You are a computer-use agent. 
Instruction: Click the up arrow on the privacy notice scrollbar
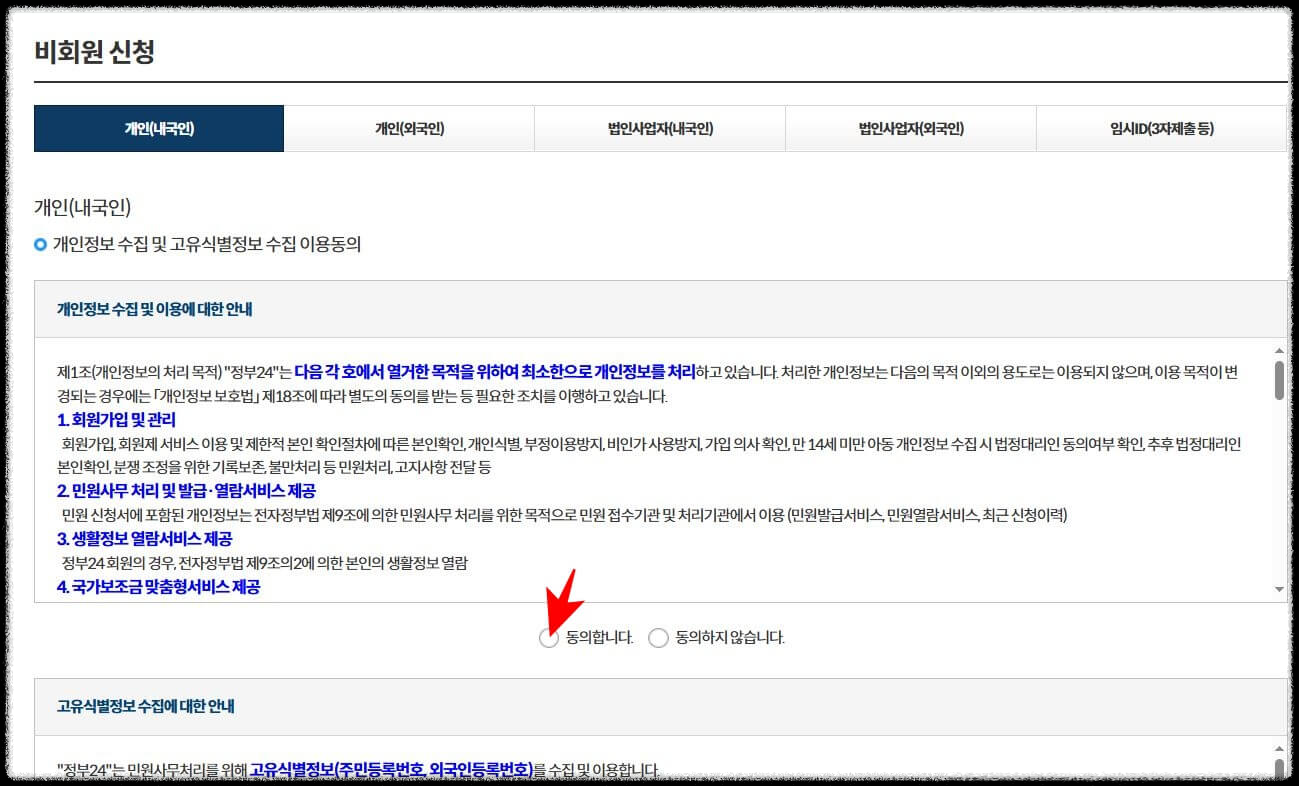(x=1281, y=352)
